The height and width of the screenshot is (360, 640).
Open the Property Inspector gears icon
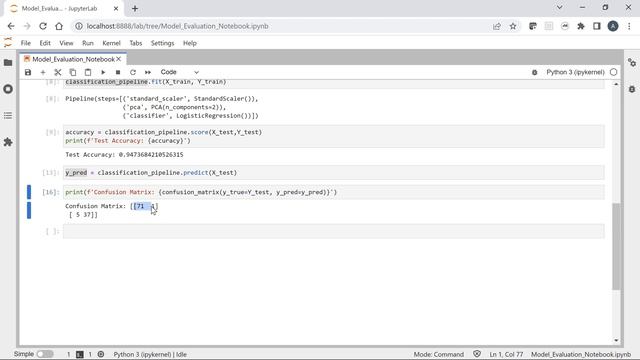pos(632,63)
